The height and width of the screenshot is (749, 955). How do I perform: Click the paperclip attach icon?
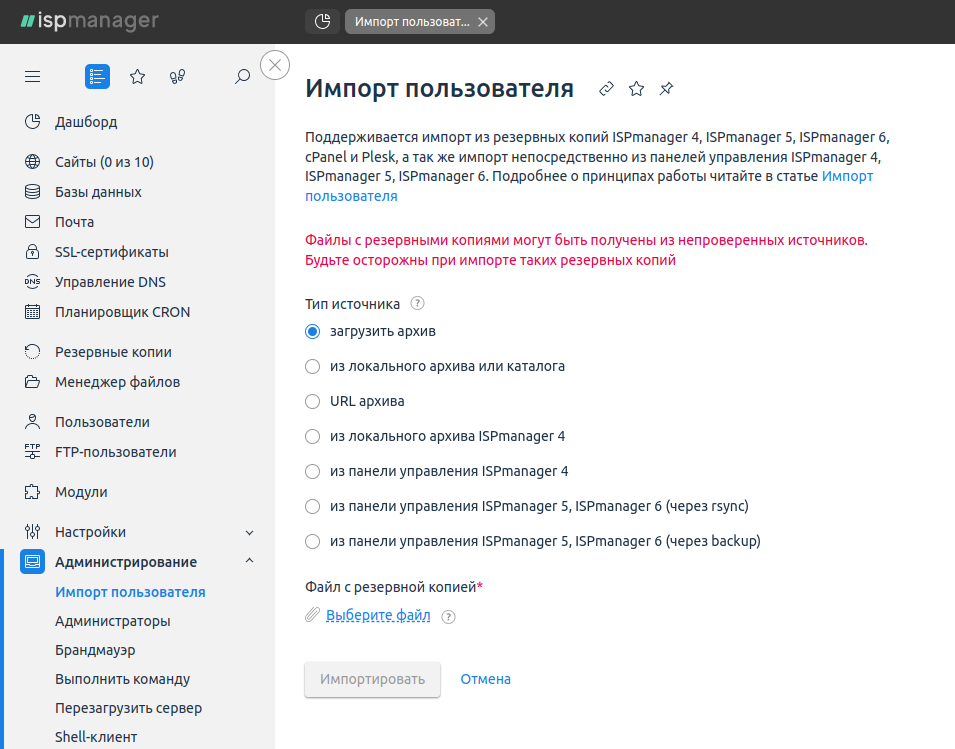pyautogui.click(x=312, y=615)
